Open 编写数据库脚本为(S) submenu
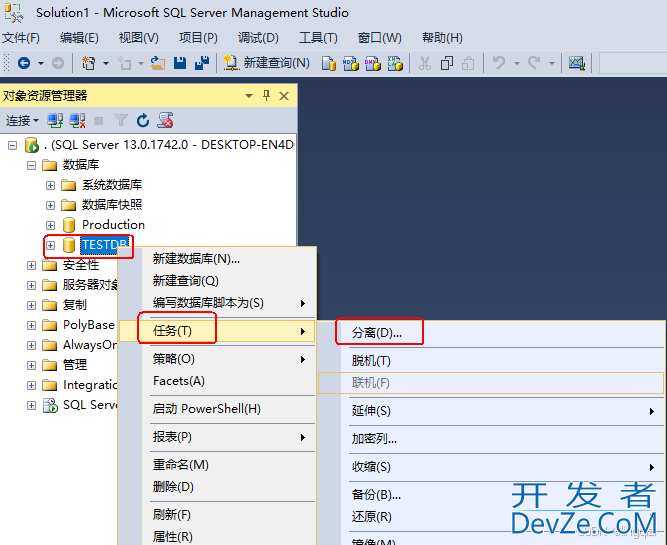Image resolution: width=667 pixels, height=545 pixels. 217,303
